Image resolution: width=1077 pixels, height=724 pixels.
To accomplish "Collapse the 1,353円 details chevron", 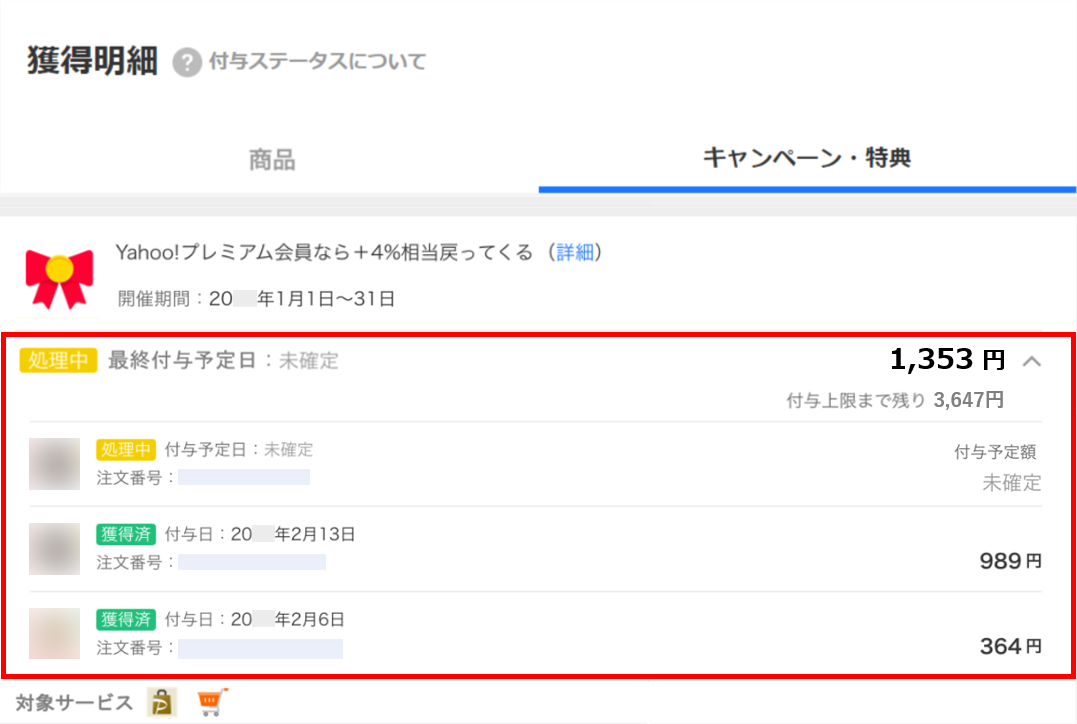I will 1032,361.
